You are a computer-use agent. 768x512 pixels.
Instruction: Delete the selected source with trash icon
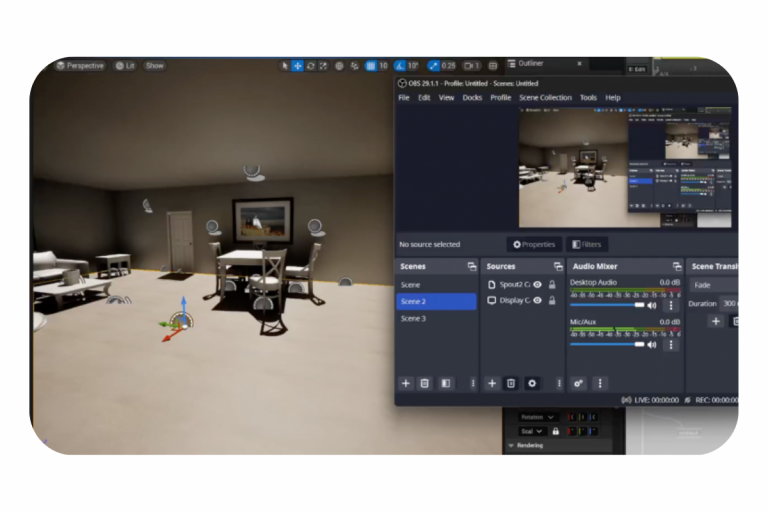pyautogui.click(x=511, y=383)
